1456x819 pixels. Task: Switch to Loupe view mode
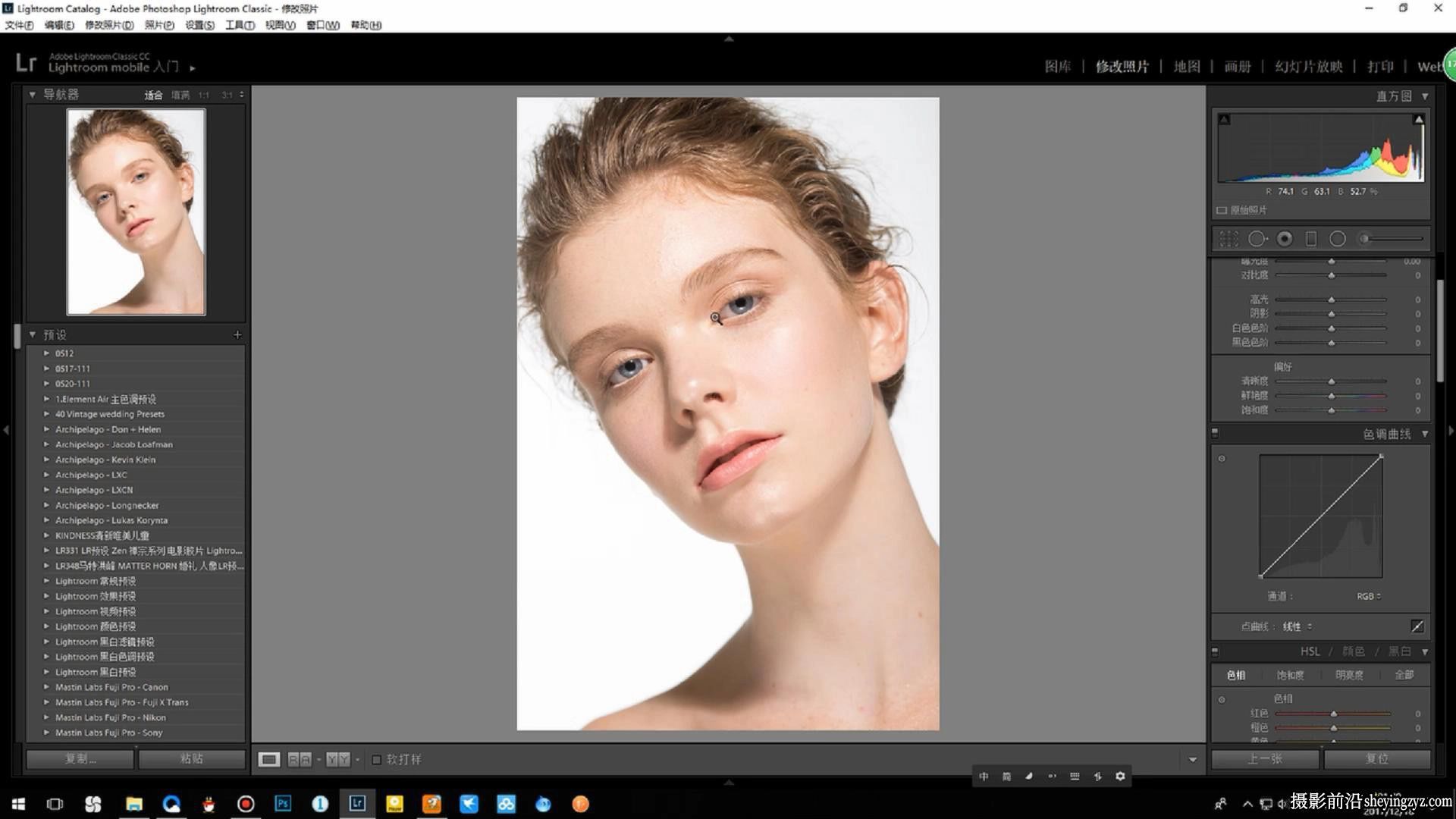(x=269, y=759)
